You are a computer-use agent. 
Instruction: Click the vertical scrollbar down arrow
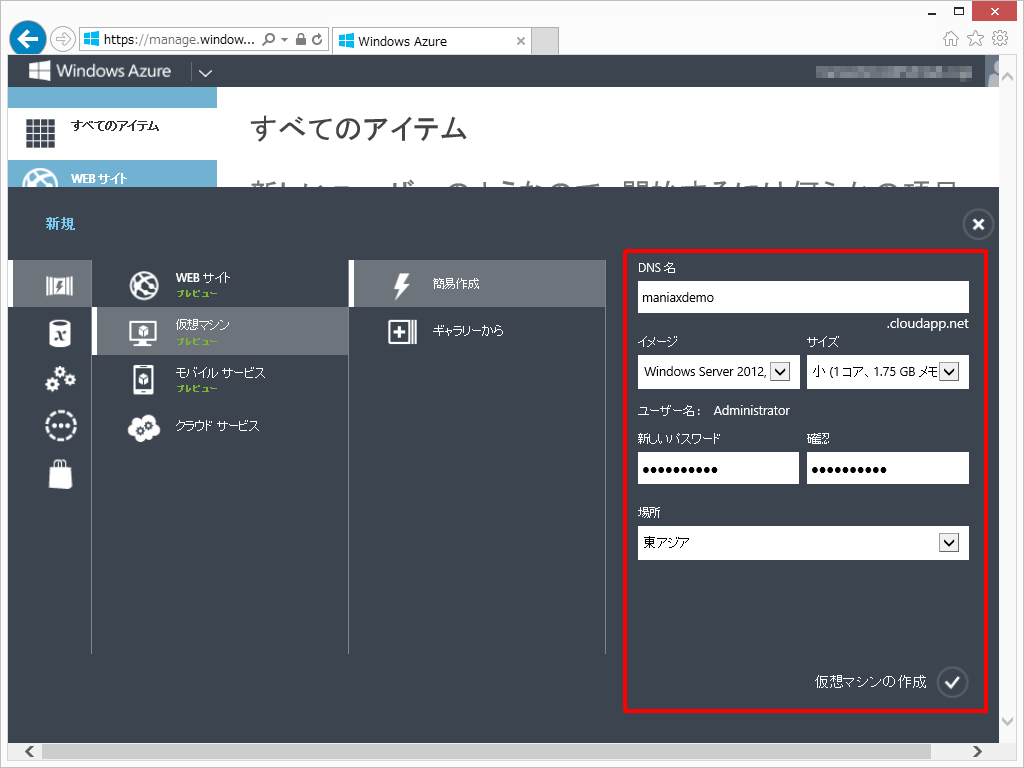pos(1008,721)
